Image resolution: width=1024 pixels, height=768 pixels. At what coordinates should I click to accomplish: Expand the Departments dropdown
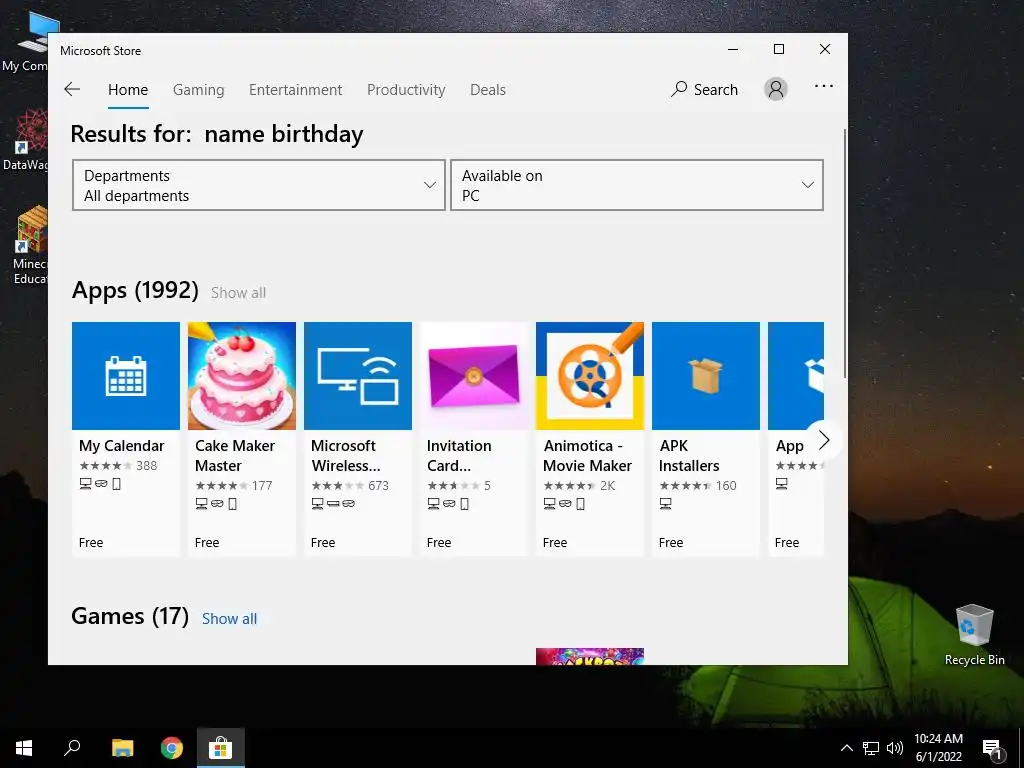tap(259, 185)
